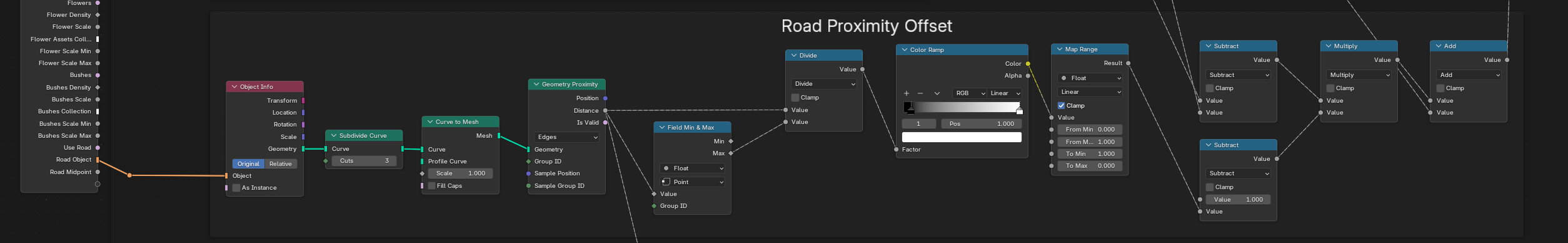
Task: Click Curve to Mesh Scale field
Action: click(x=461, y=173)
